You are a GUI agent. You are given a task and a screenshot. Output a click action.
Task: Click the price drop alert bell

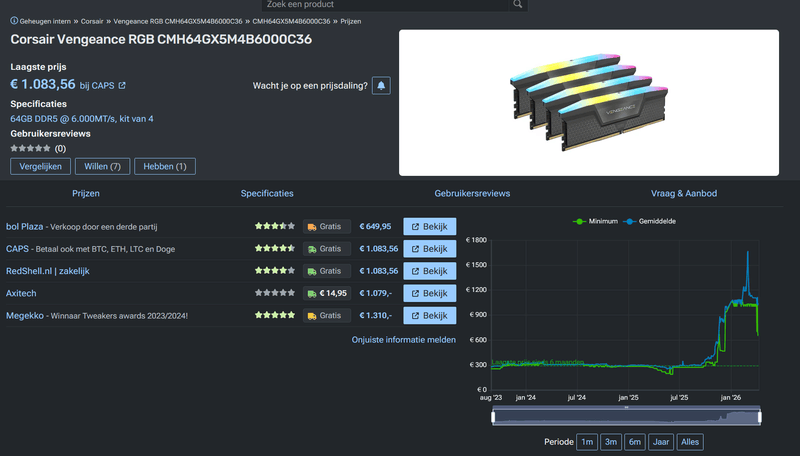coord(381,86)
